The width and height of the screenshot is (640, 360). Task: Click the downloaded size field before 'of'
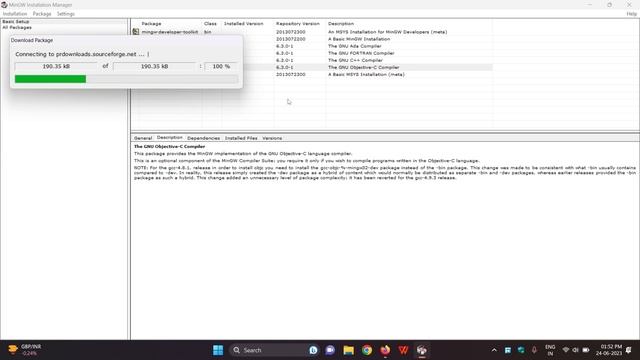56,66
